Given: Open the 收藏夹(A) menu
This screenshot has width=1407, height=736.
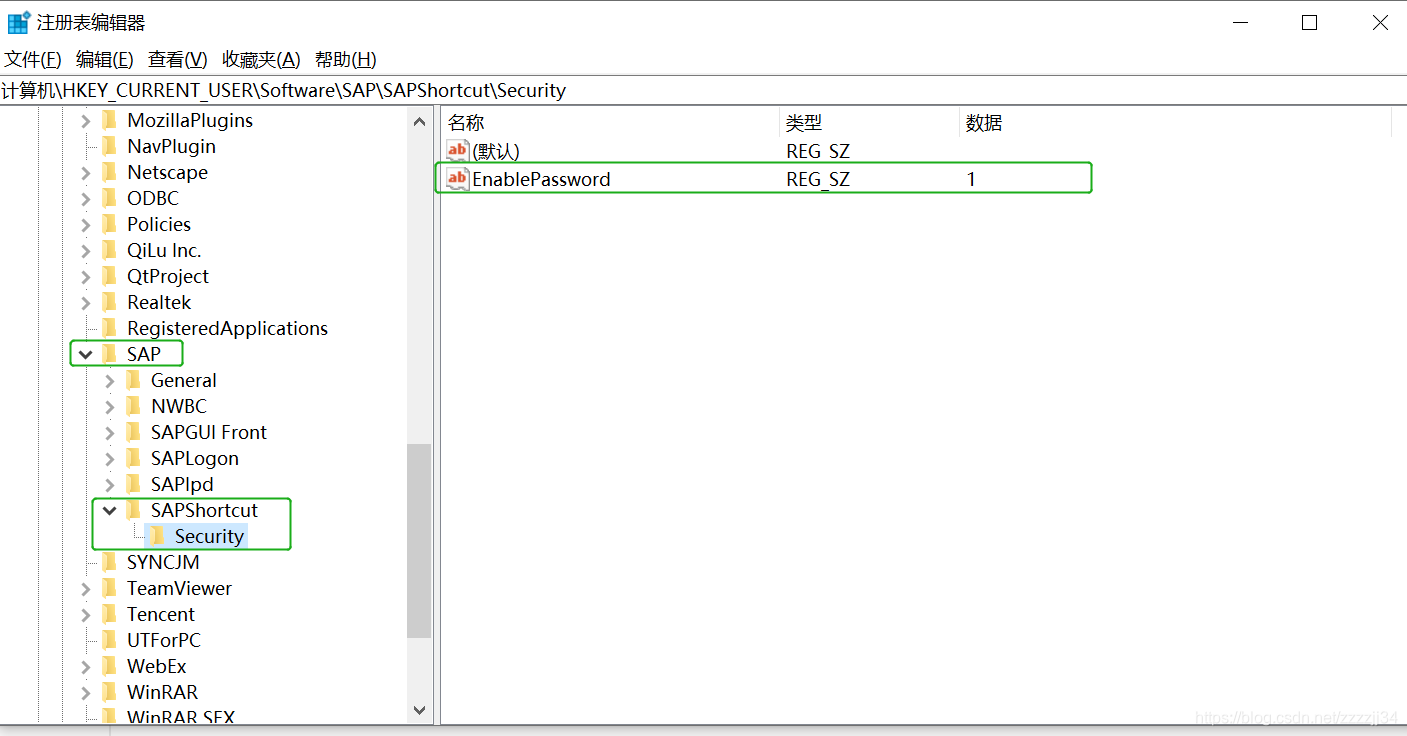Looking at the screenshot, I should 261,59.
